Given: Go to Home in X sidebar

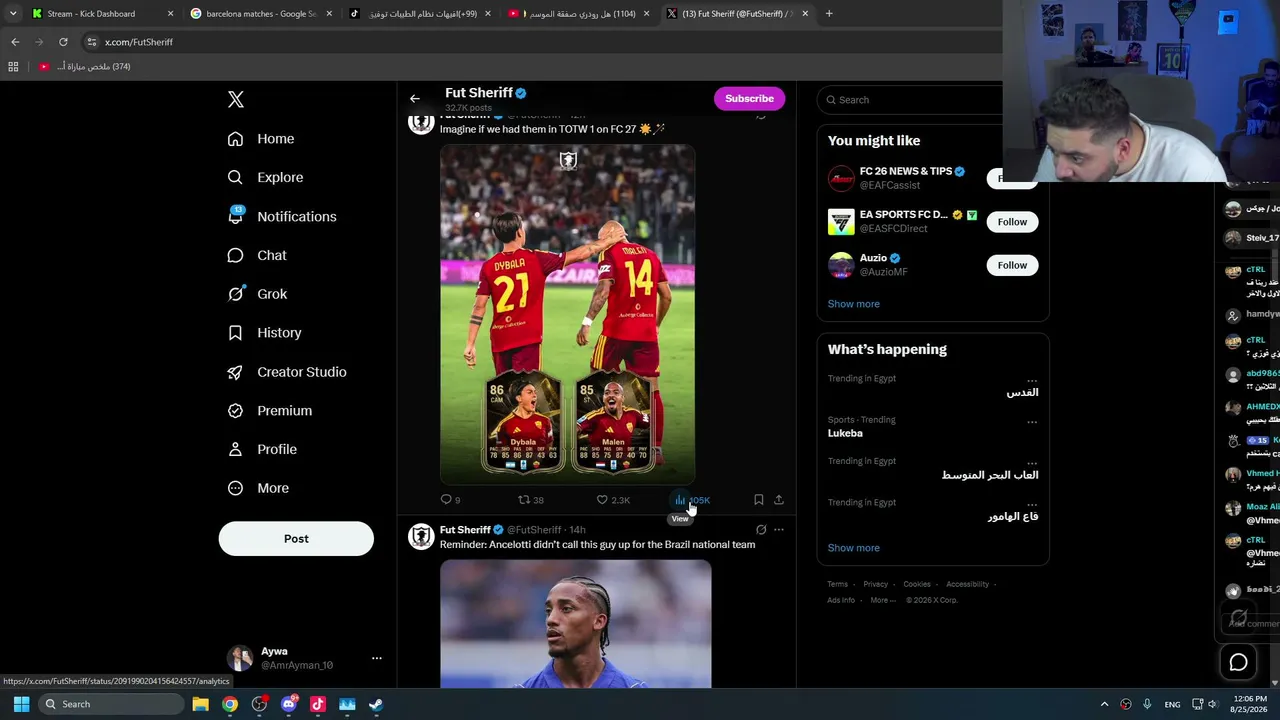Looking at the screenshot, I should tap(261, 139).
